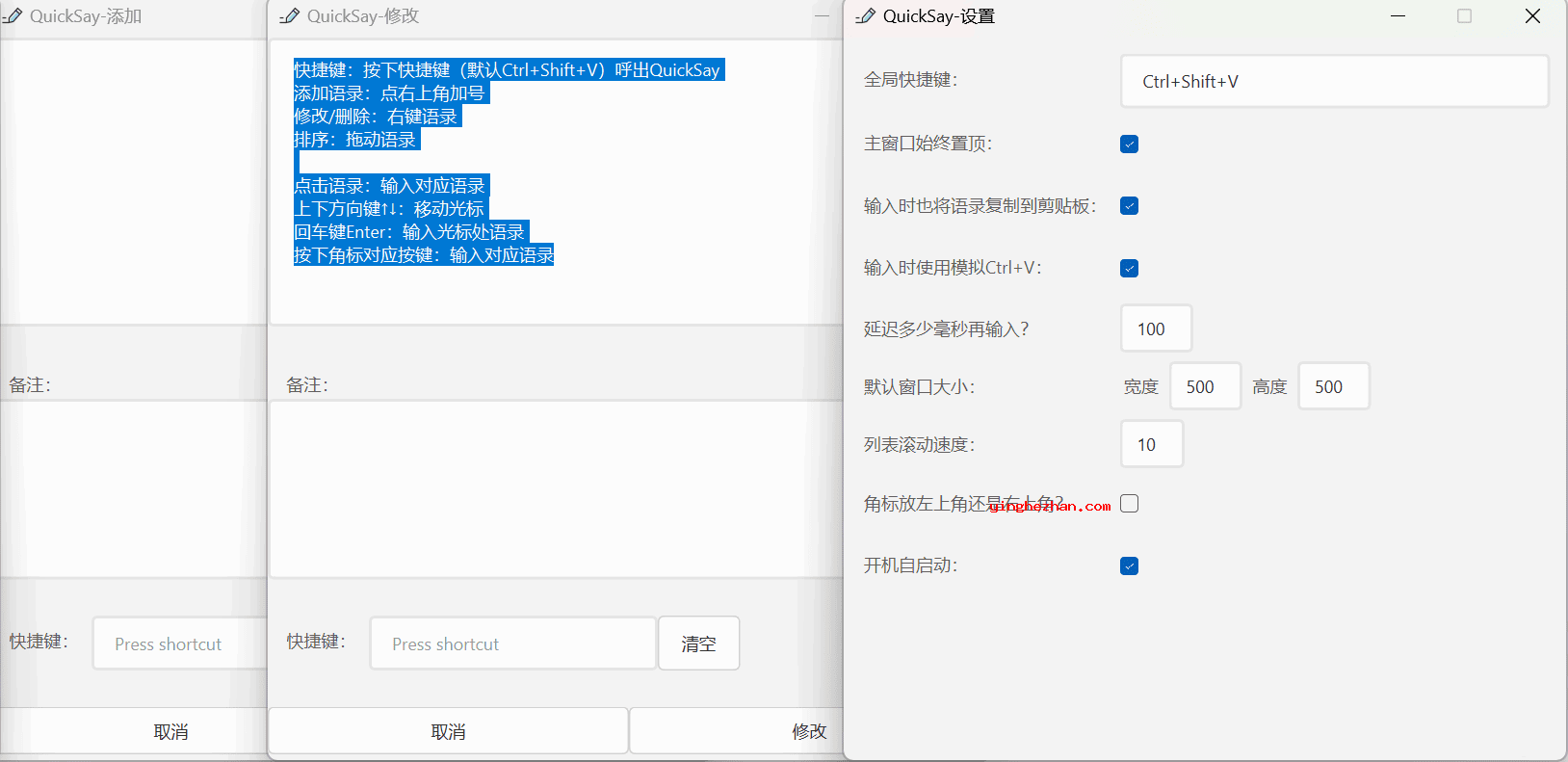The image size is (1568, 762).
Task: Click the empty quote text area in 添加 window
Action: click(x=134, y=182)
